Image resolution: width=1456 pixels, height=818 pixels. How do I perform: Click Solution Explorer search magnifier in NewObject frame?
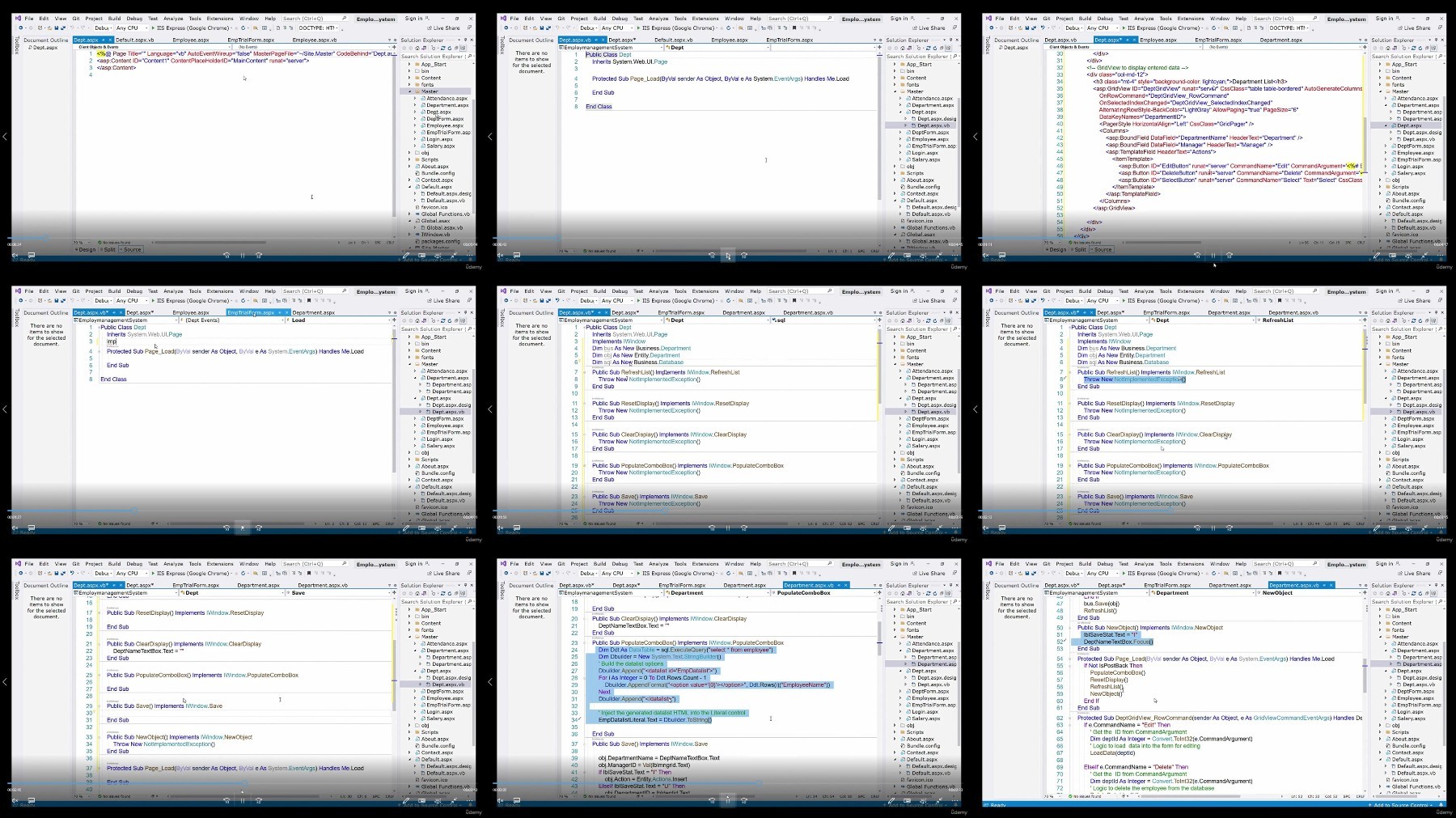point(1441,602)
